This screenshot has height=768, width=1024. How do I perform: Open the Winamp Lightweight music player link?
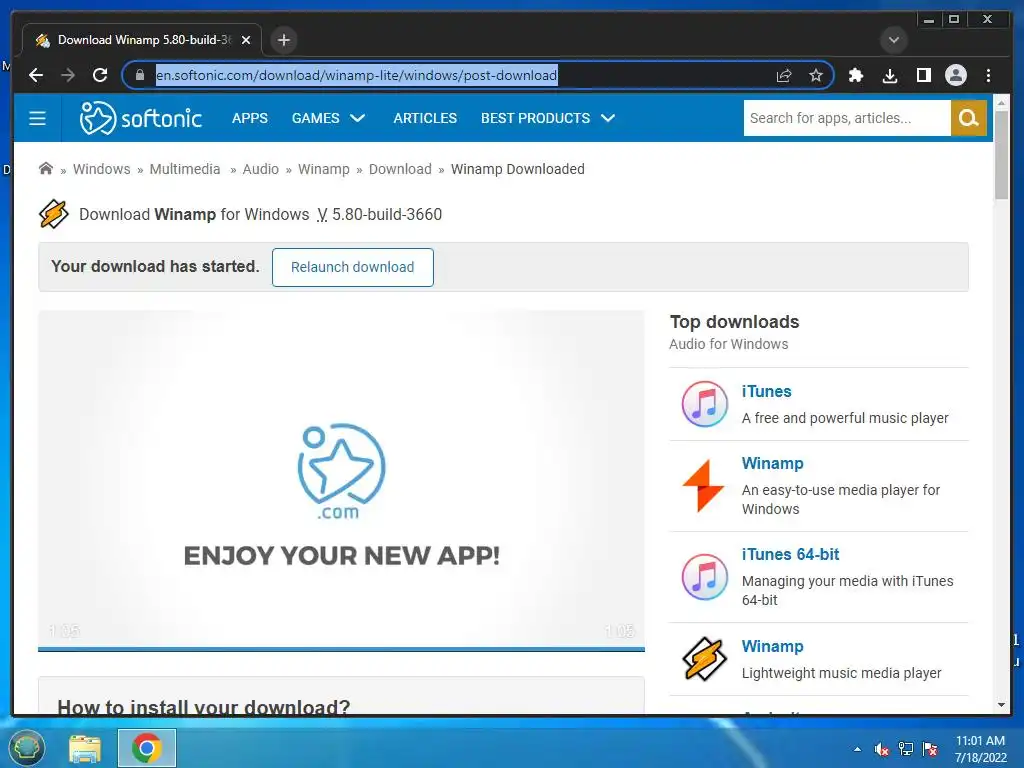tap(773, 646)
